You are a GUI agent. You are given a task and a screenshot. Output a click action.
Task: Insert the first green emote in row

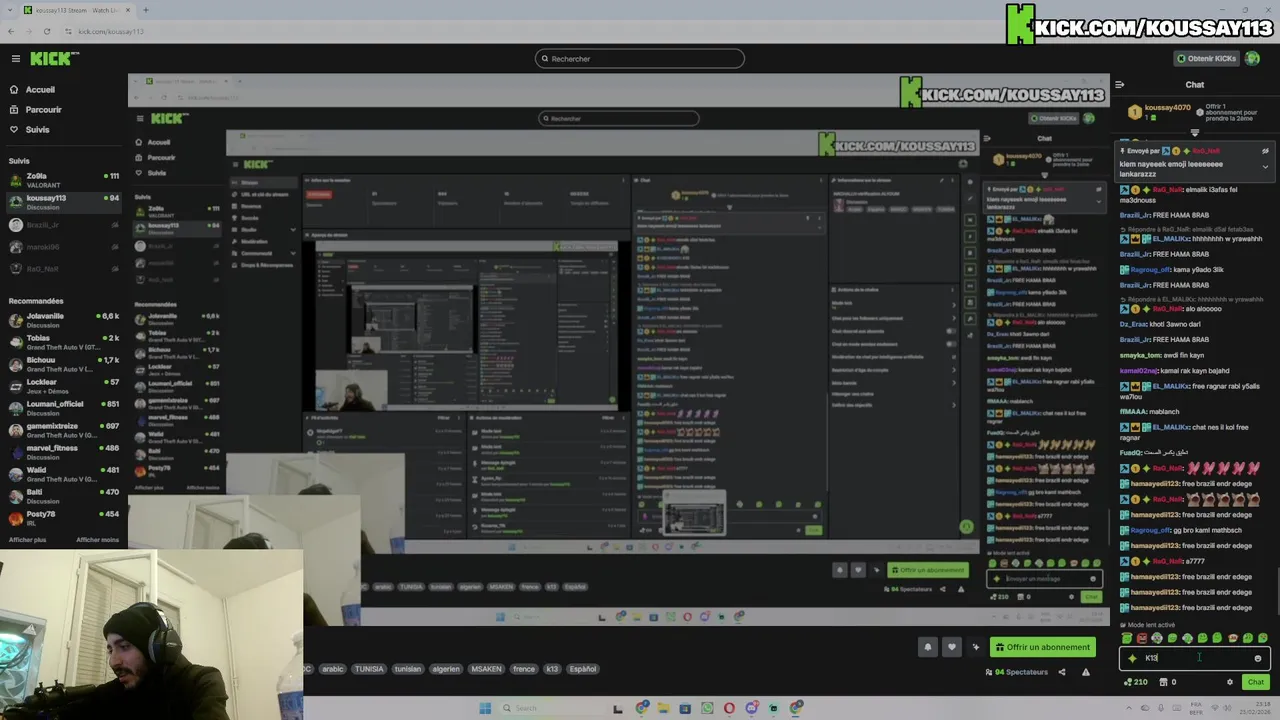(1127, 638)
